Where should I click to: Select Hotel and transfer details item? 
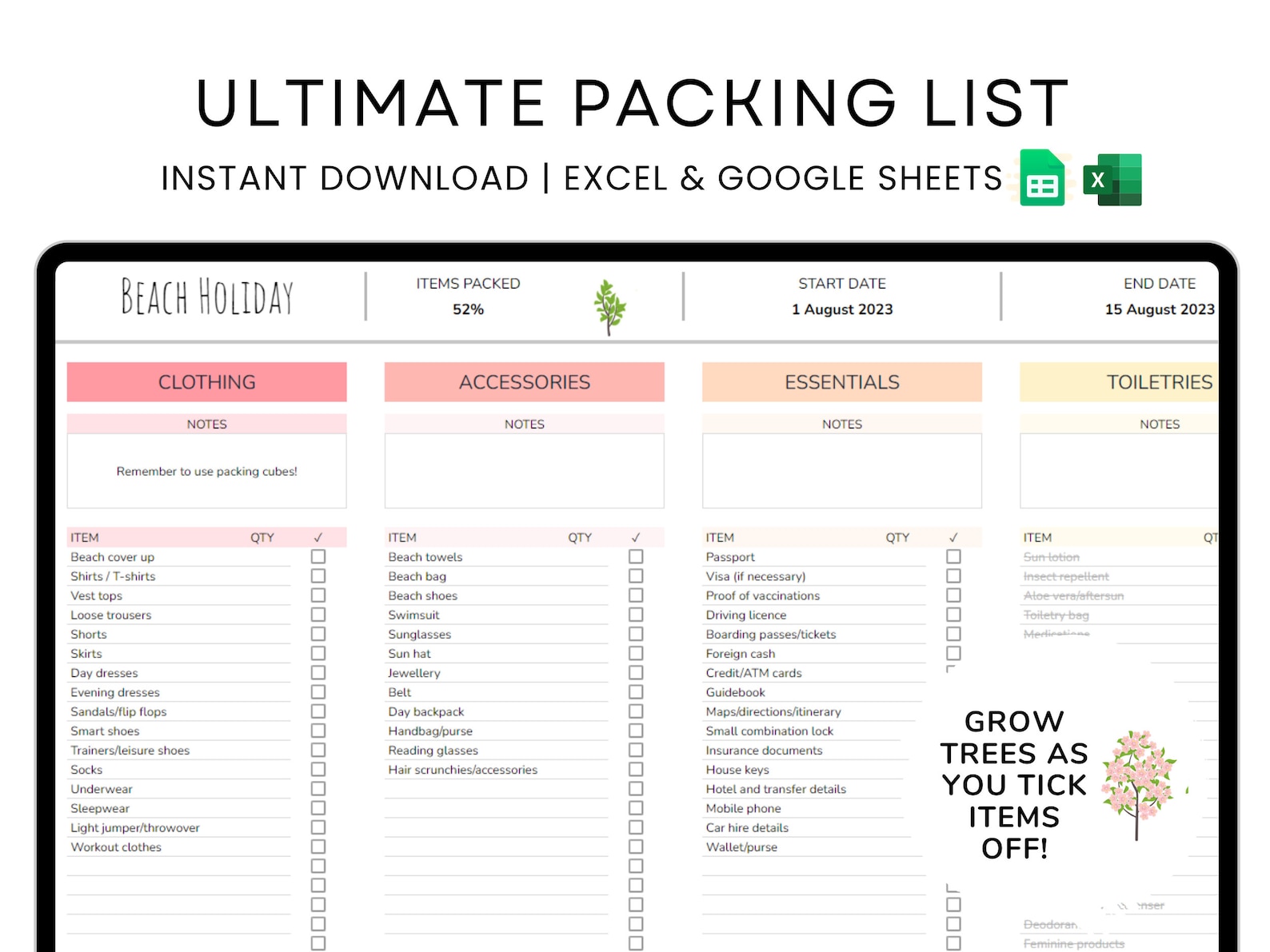(x=776, y=789)
